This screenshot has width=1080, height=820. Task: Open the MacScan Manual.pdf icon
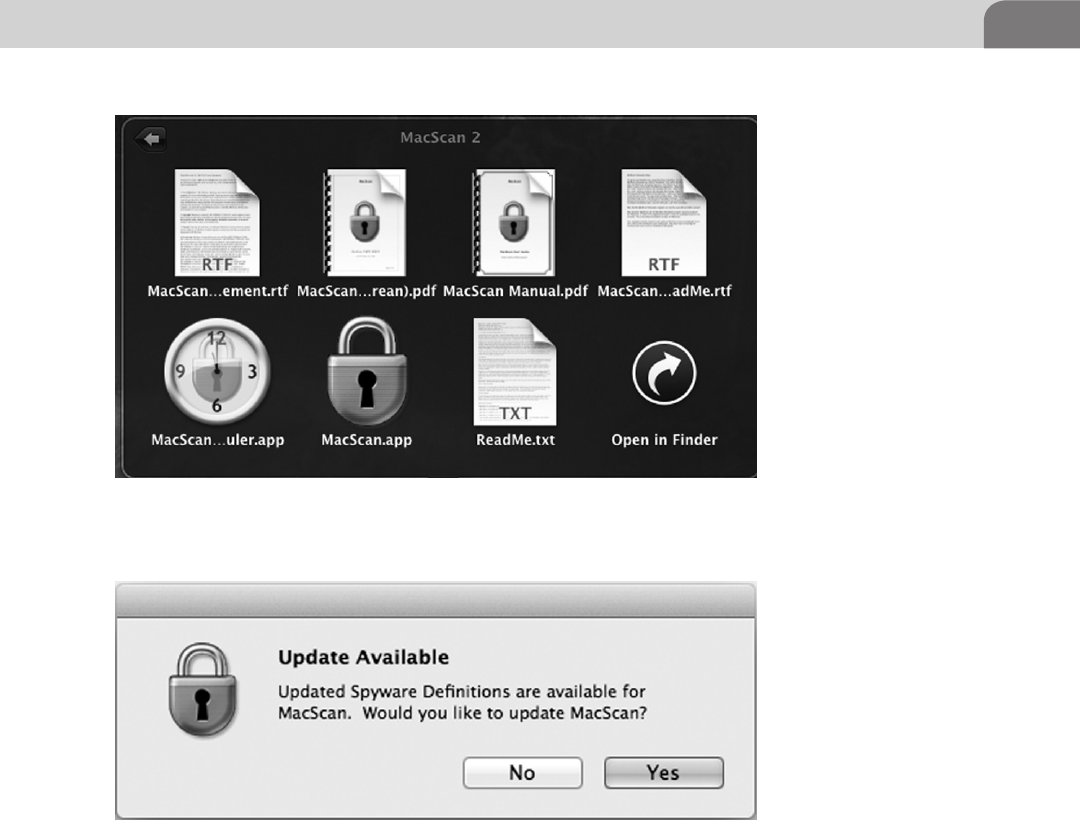[514, 222]
